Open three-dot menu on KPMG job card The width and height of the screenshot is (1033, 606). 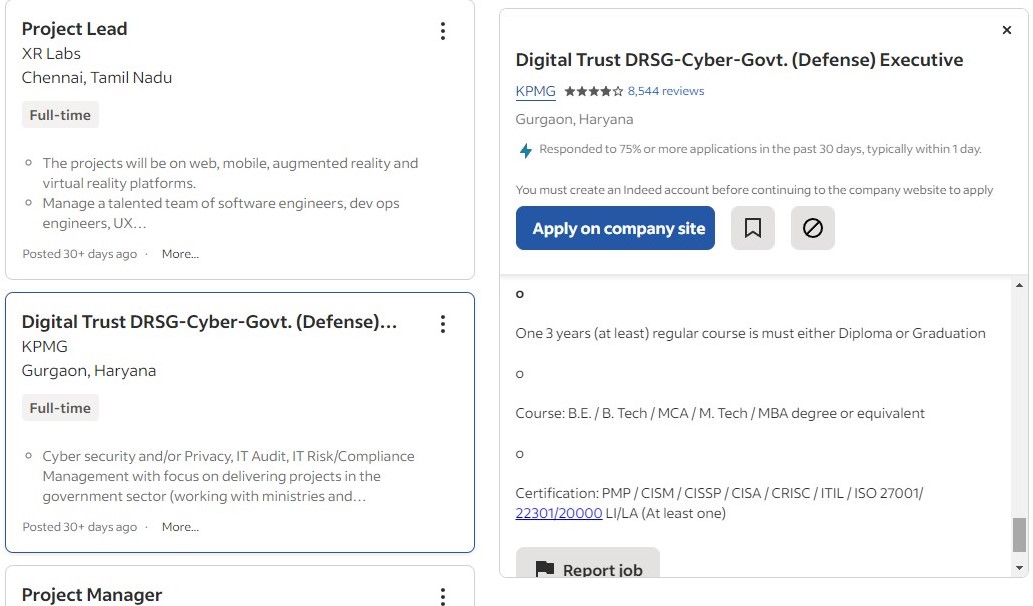(x=443, y=324)
